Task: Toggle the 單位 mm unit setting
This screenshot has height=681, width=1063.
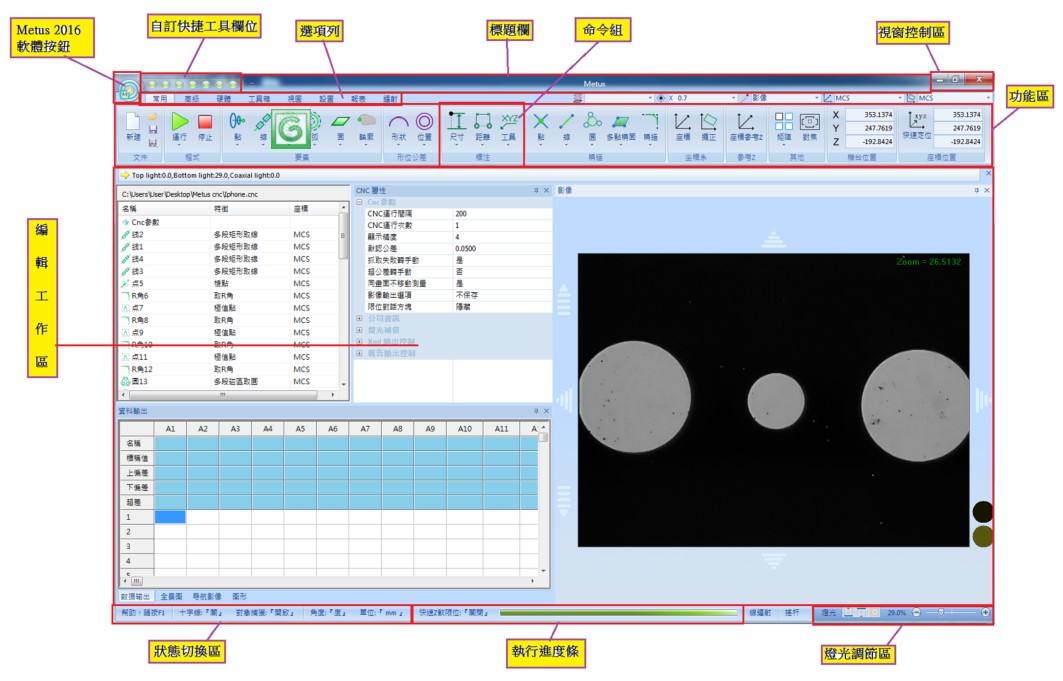Action: 381,613
